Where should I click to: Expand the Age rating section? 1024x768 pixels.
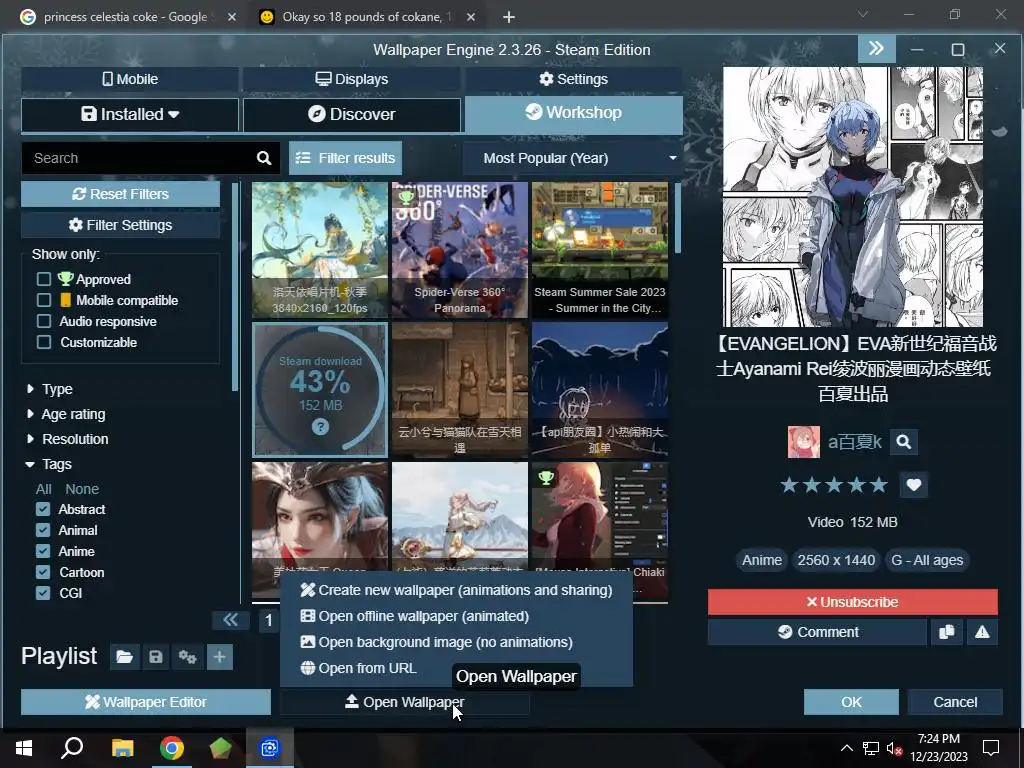click(x=65, y=413)
